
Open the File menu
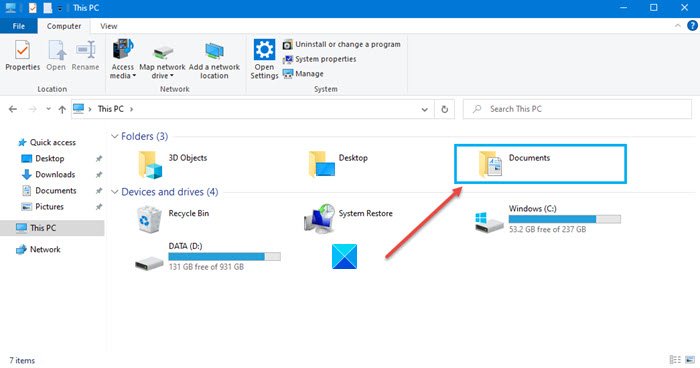click(x=19, y=26)
